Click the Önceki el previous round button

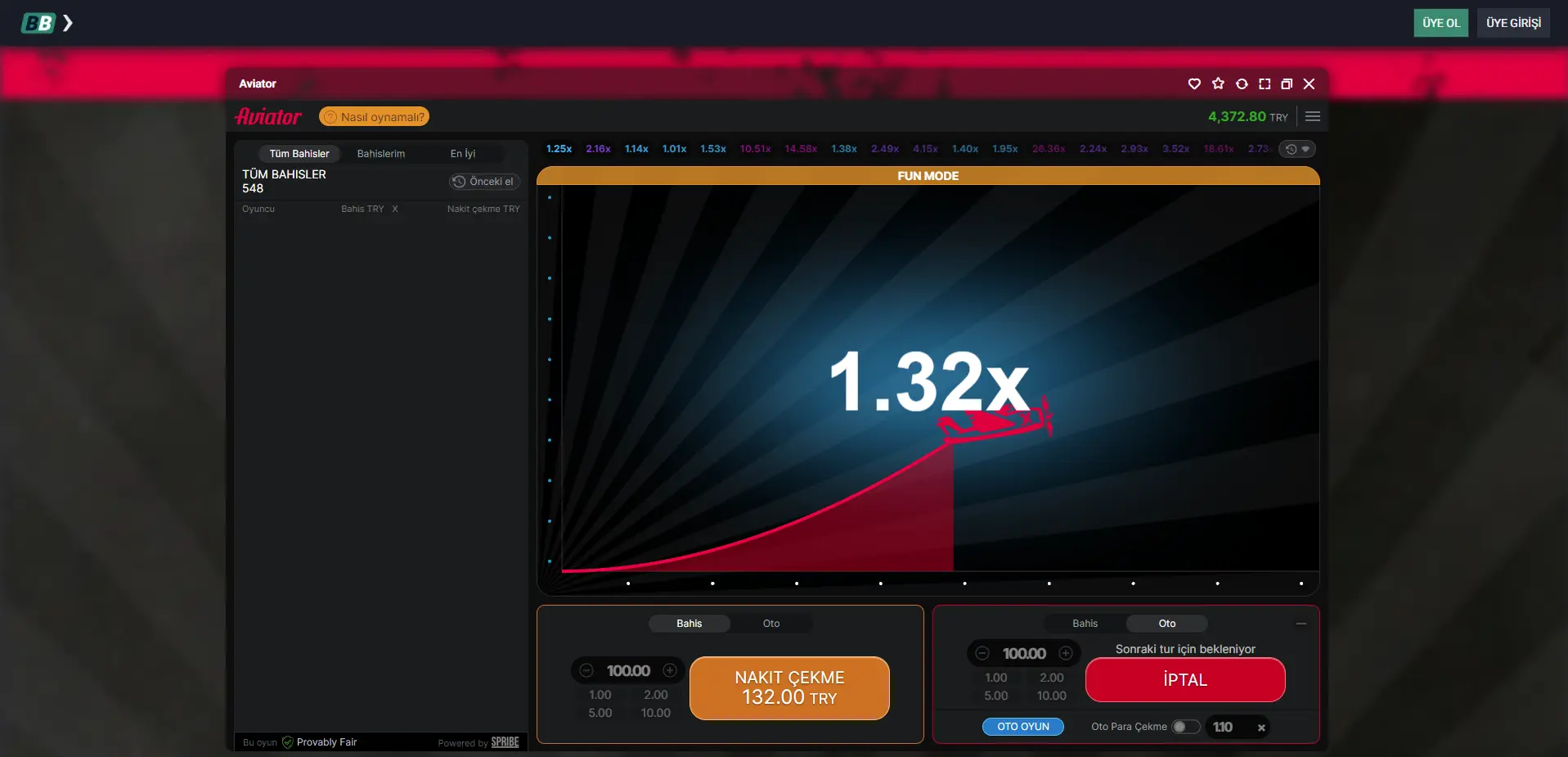pyautogui.click(x=484, y=182)
